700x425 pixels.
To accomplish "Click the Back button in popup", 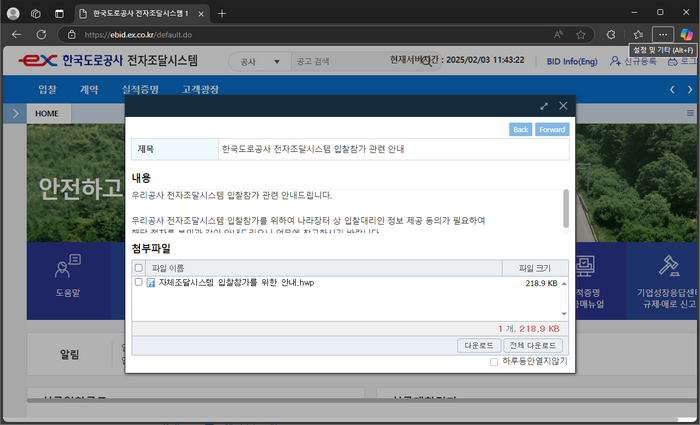I will pos(521,129).
